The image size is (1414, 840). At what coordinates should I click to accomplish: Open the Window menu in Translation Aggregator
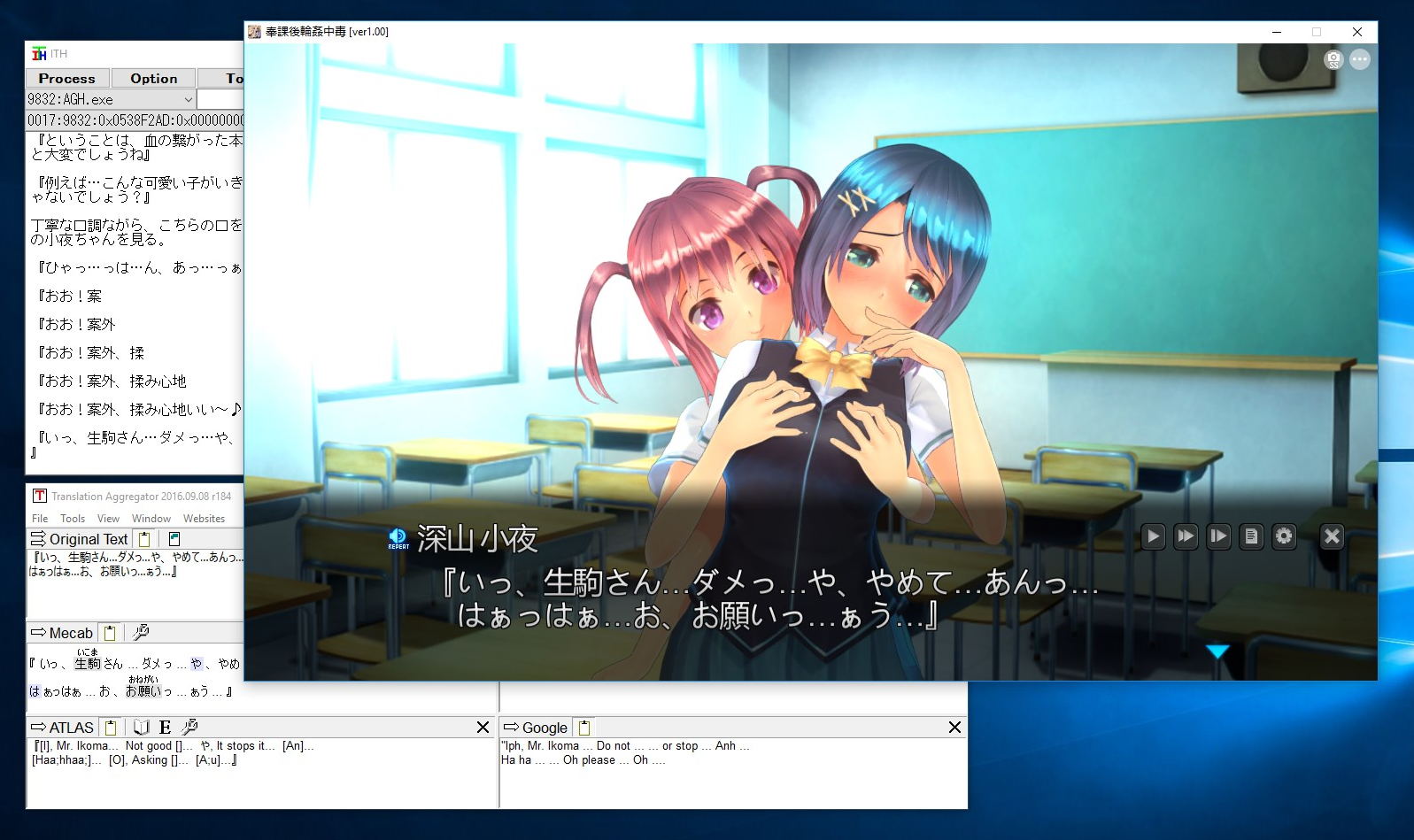(x=151, y=519)
